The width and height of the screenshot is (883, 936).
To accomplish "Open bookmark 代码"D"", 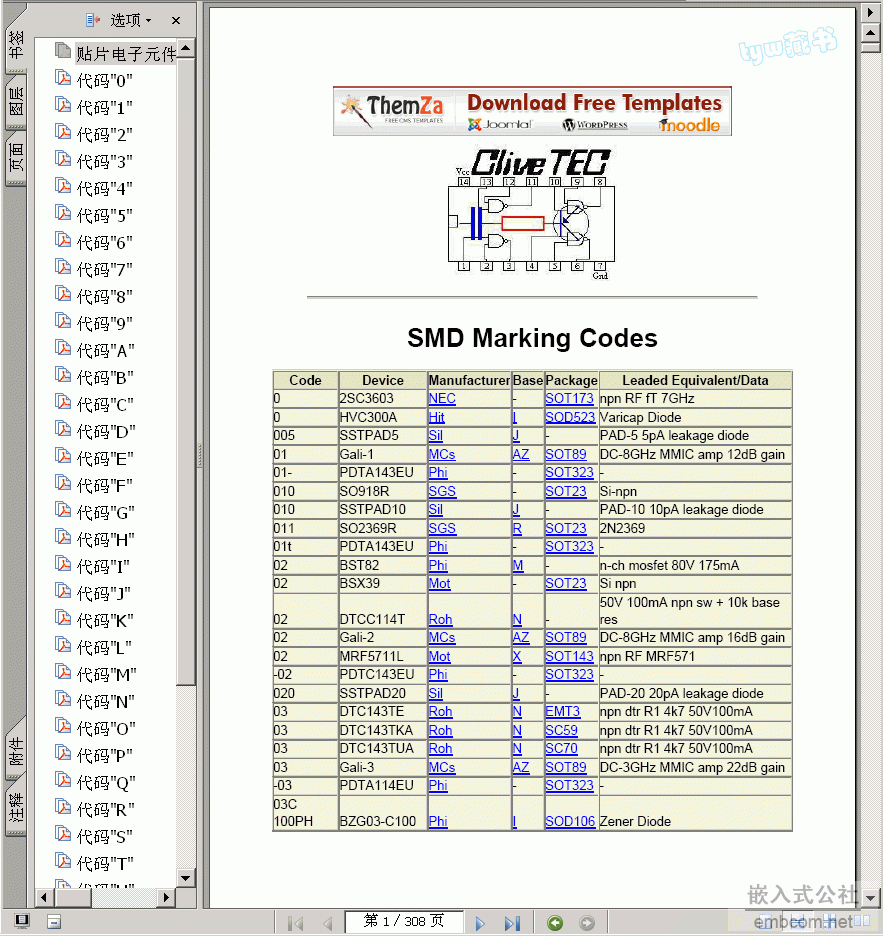I will click(x=106, y=431).
